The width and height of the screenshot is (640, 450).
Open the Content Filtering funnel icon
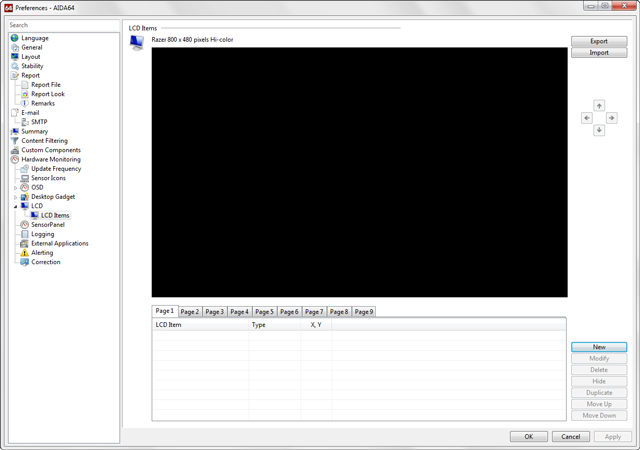click(15, 141)
